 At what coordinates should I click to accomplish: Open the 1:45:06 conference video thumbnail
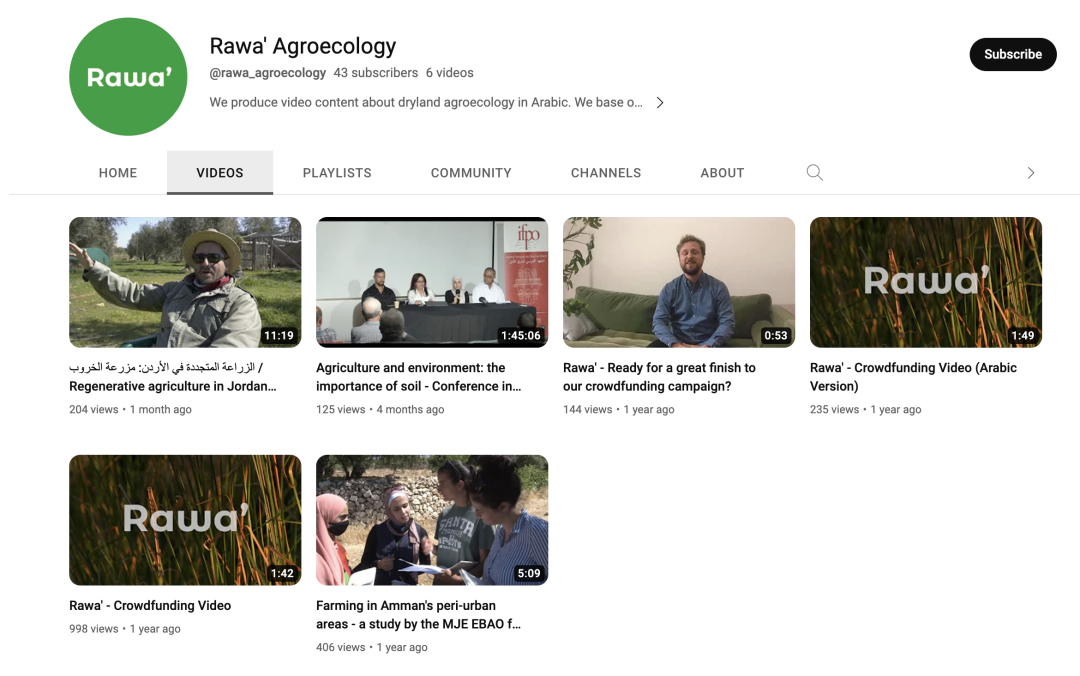432,283
